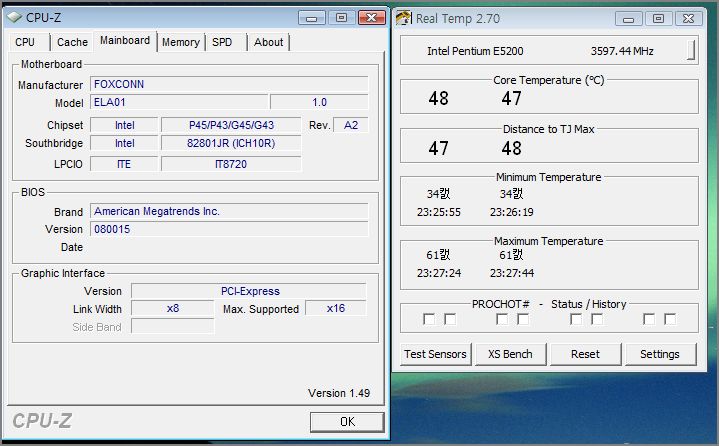Go to the Memory tab
This screenshot has height=446, width=719.
tap(181, 42)
